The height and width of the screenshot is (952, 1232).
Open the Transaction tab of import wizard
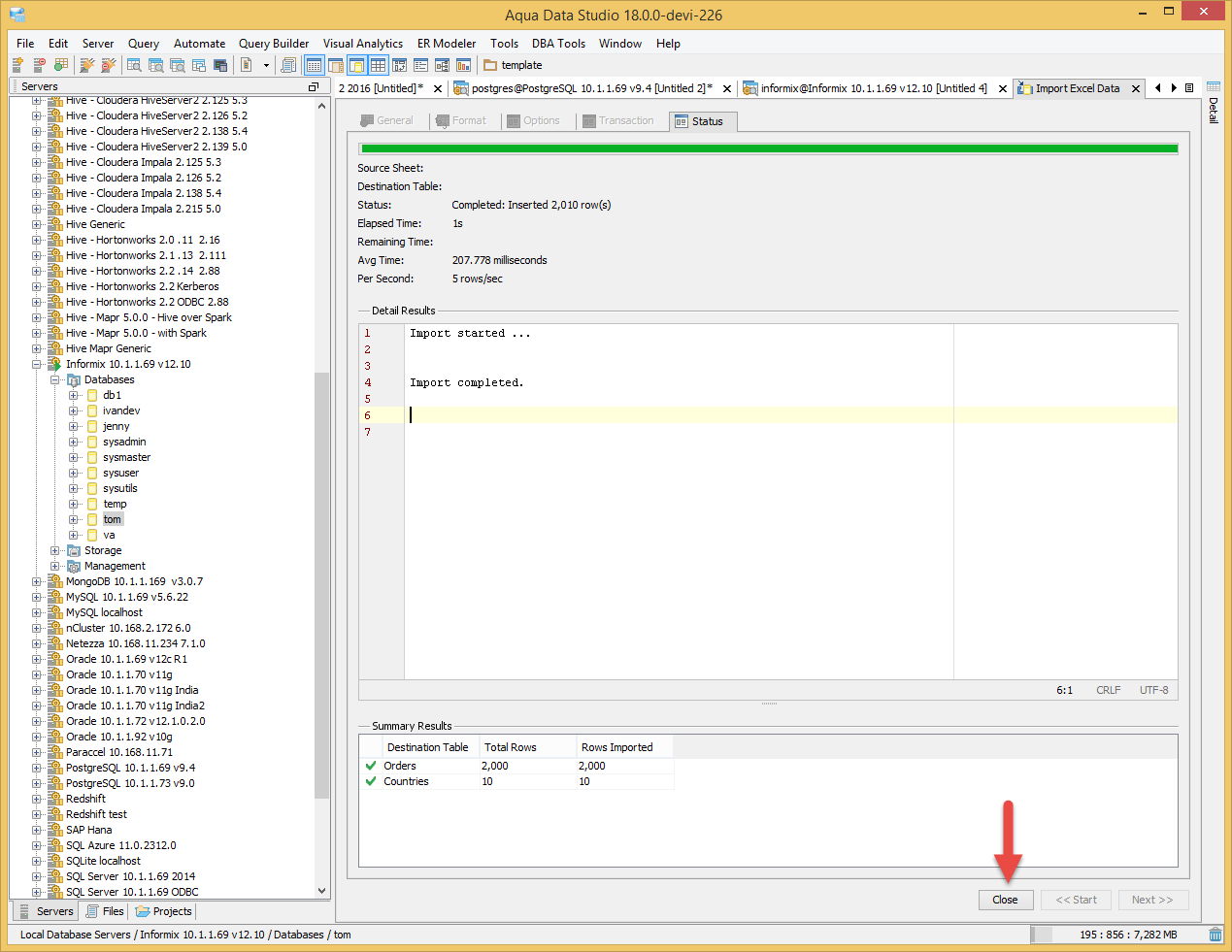point(618,120)
